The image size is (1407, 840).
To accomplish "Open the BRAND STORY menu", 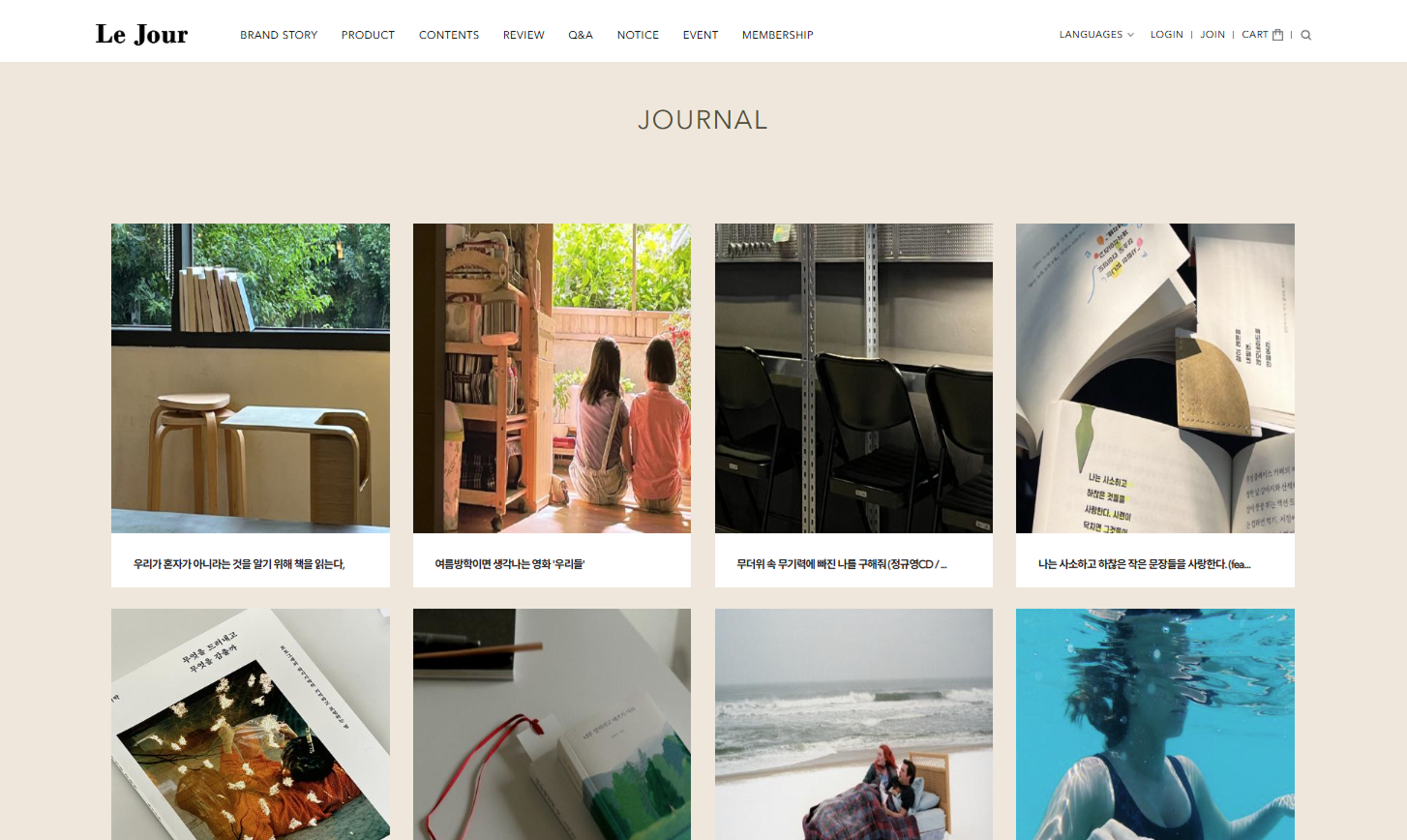I will pyautogui.click(x=279, y=35).
